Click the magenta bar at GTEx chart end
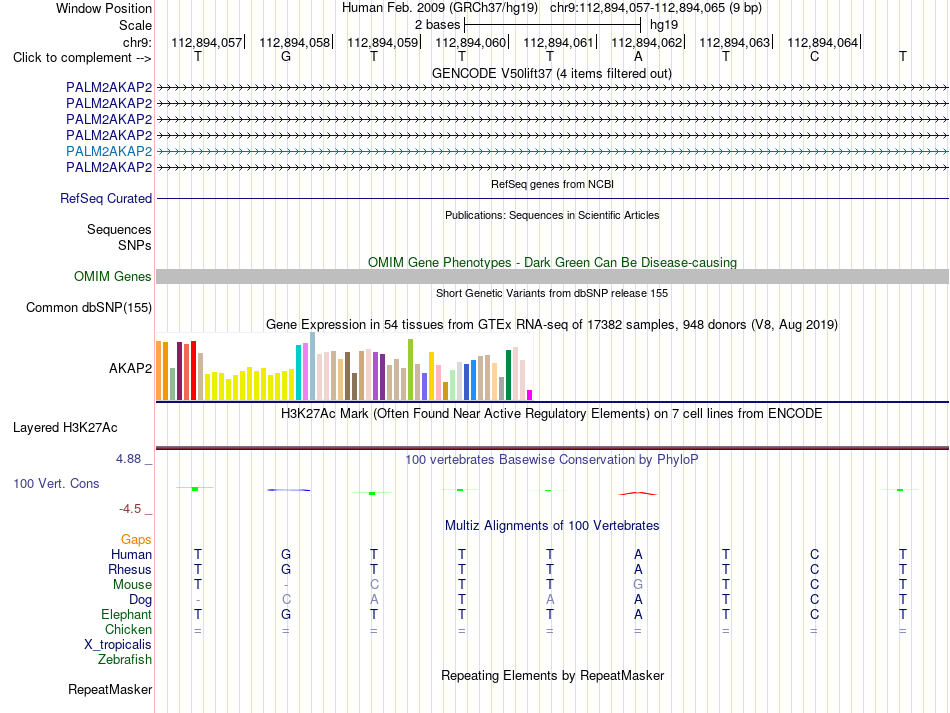Image resolution: width=950 pixels, height=713 pixels. tap(530, 395)
